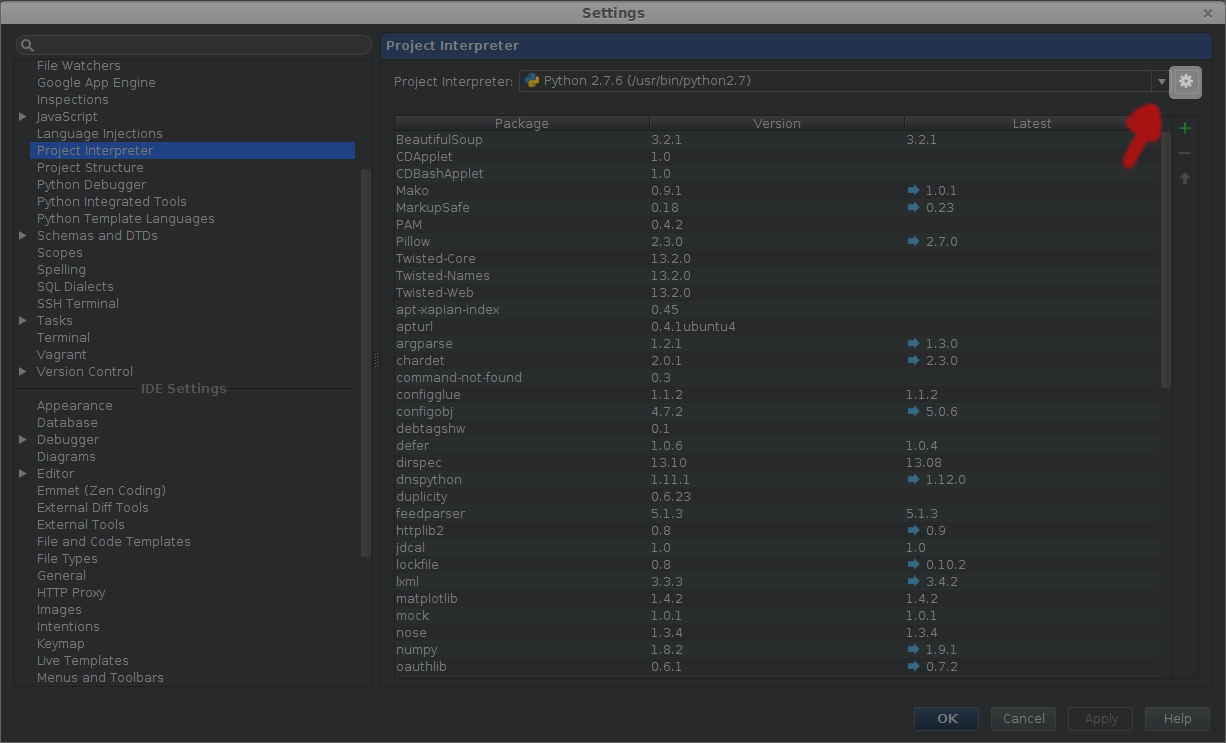Select Project Interpreter in the tree
1226x743 pixels.
(193, 151)
